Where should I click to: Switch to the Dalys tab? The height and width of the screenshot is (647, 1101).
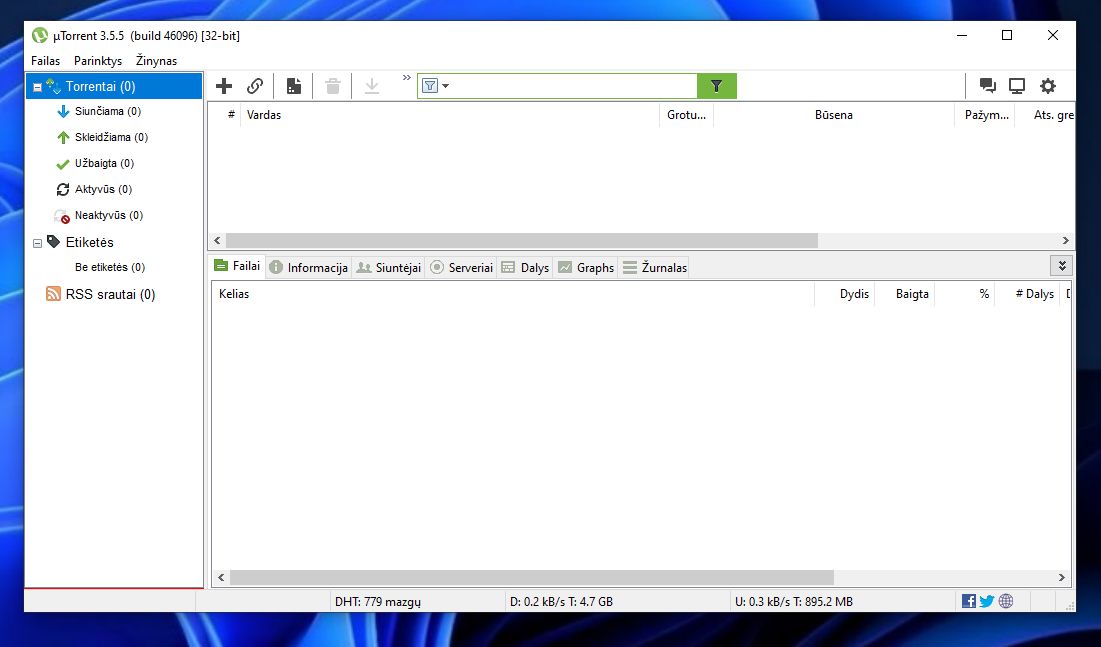pos(525,267)
